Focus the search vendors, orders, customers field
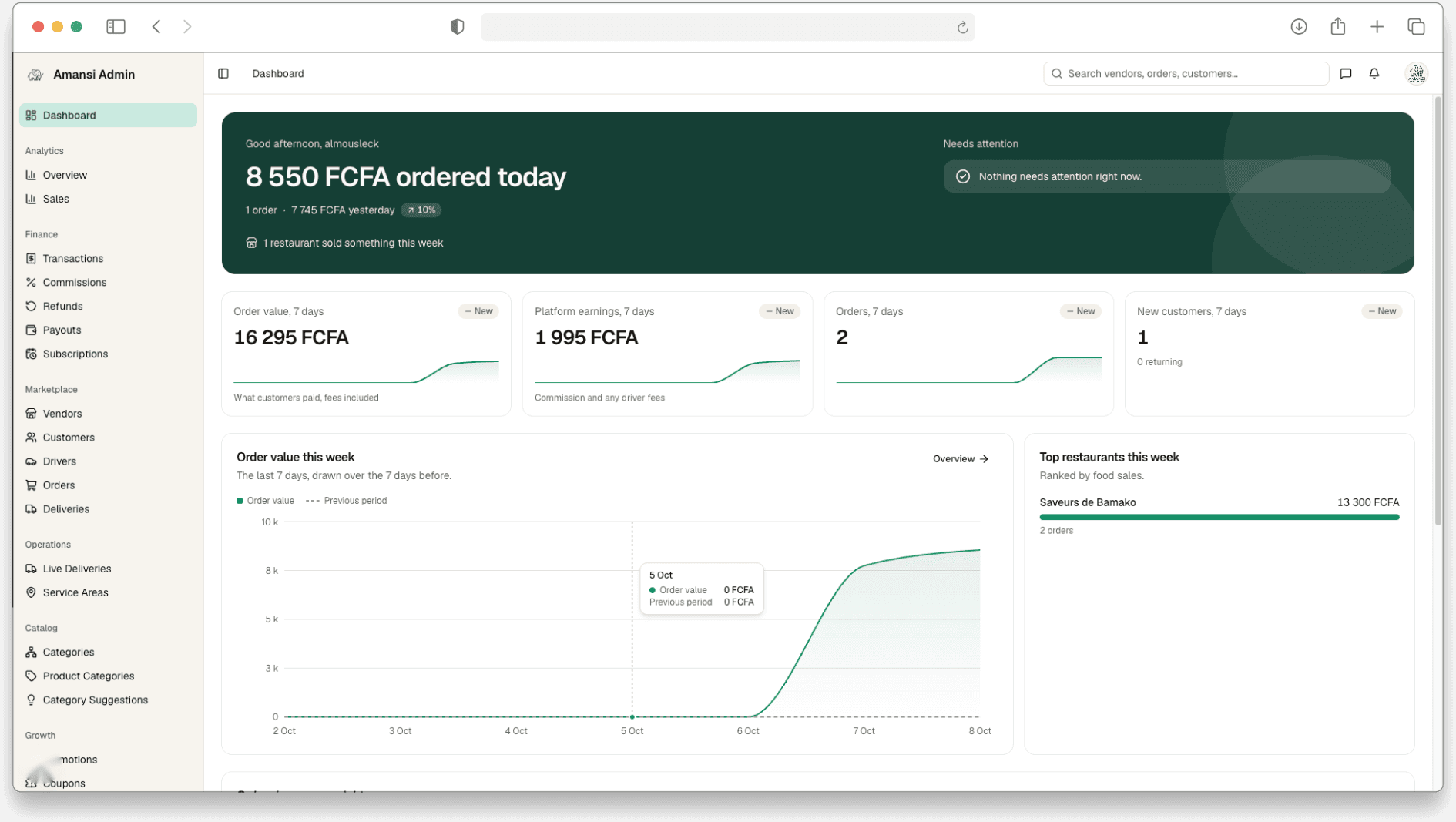This screenshot has height=822, width=1456. [x=1186, y=74]
